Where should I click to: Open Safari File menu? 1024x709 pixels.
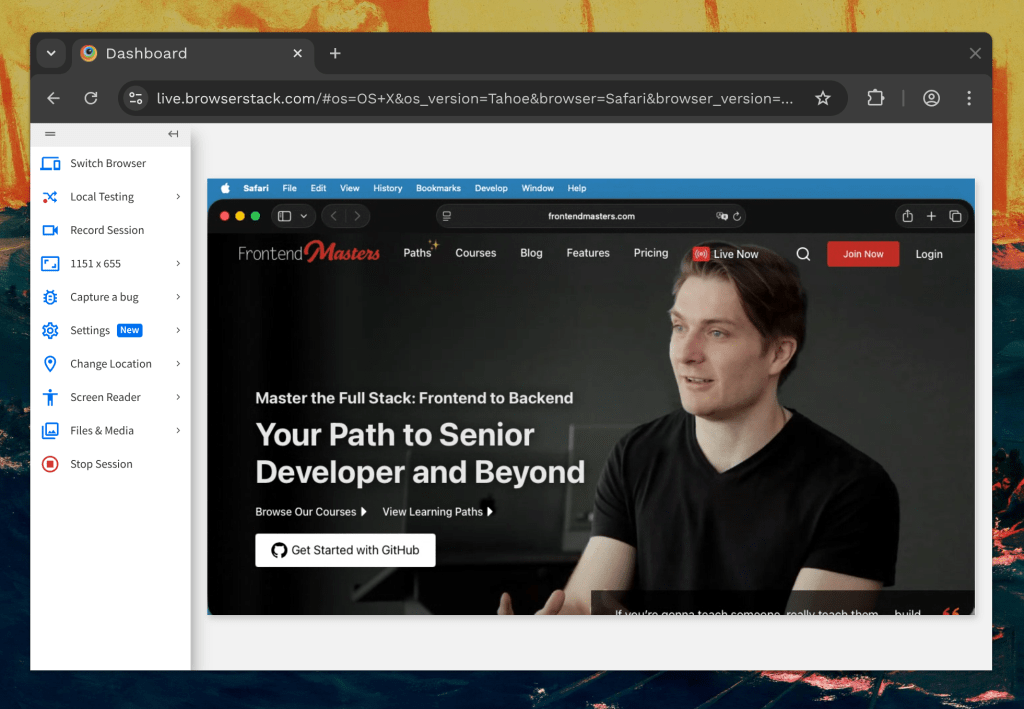coord(289,188)
